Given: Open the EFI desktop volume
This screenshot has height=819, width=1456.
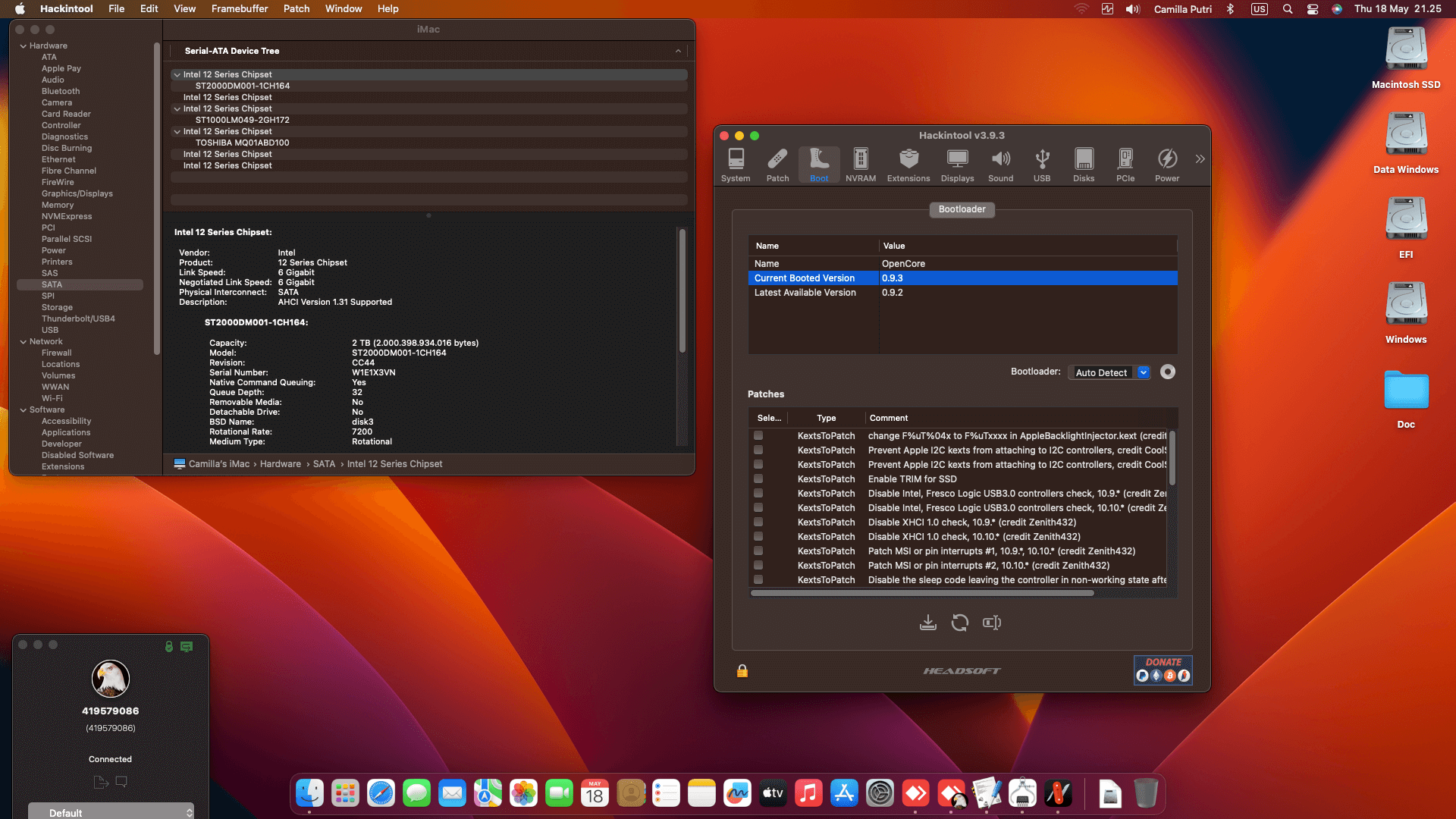Looking at the screenshot, I should point(1406,228).
